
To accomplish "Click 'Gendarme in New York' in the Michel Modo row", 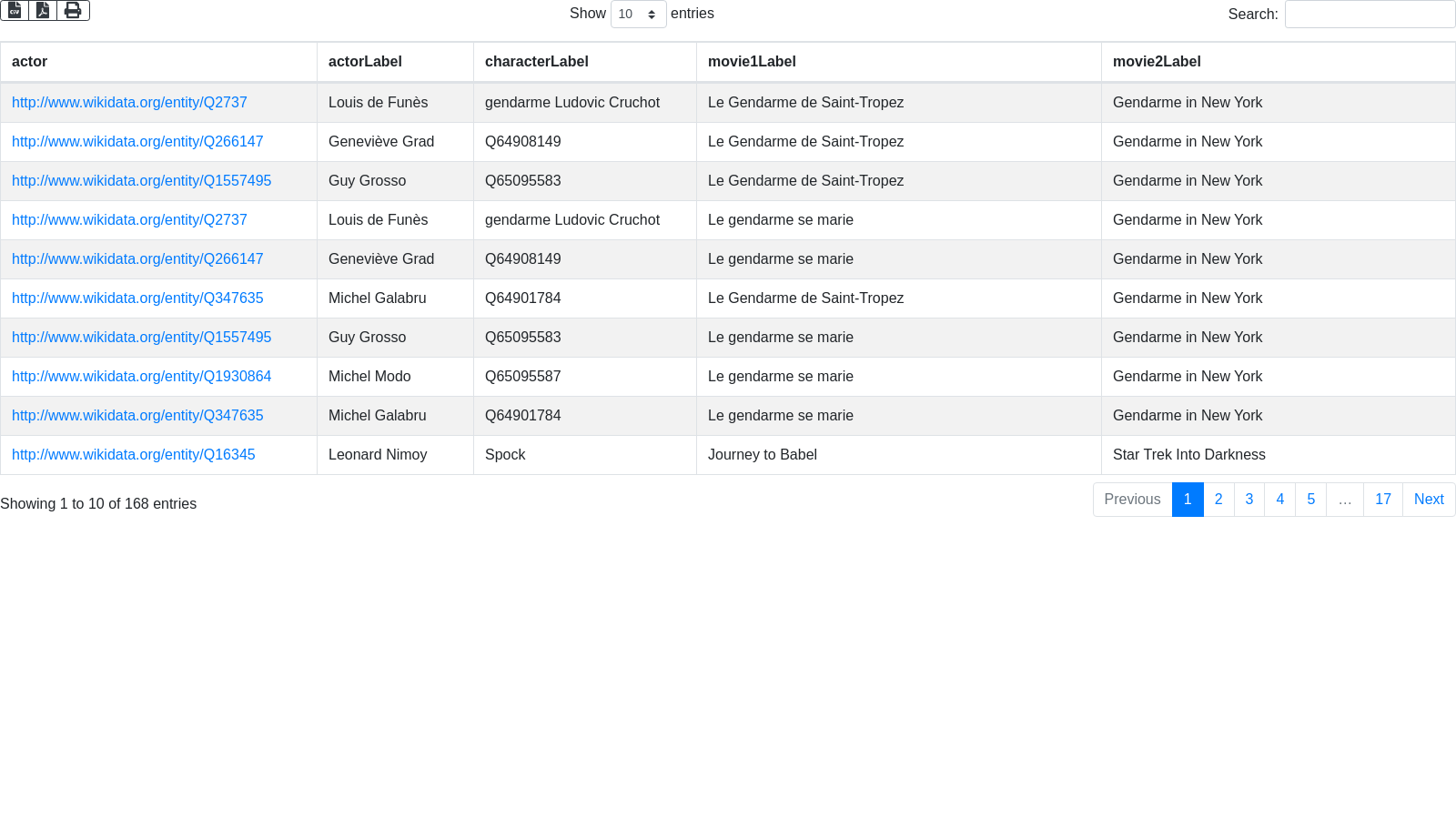I will coord(1188,377).
